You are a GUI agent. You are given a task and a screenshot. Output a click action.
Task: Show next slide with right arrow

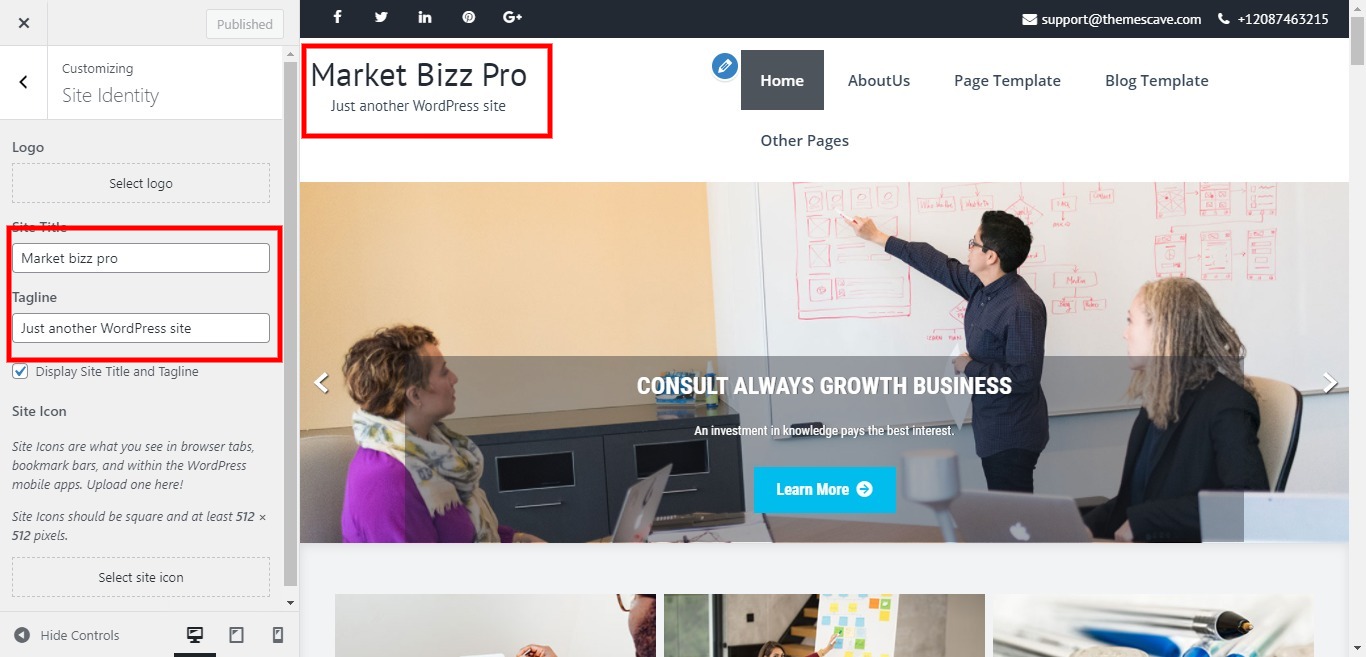[x=1330, y=383]
